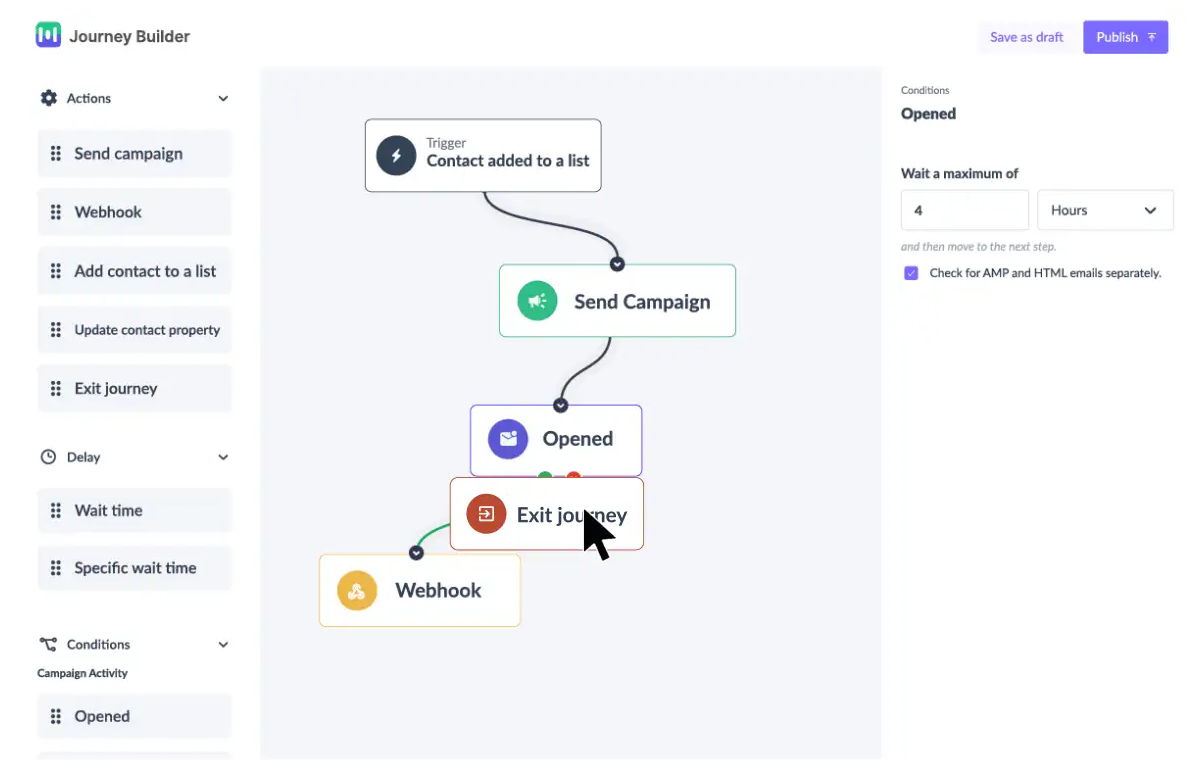The width and height of the screenshot is (1200, 767).
Task: Uncheck AMP and HTML emails separately option
Action: coord(911,272)
